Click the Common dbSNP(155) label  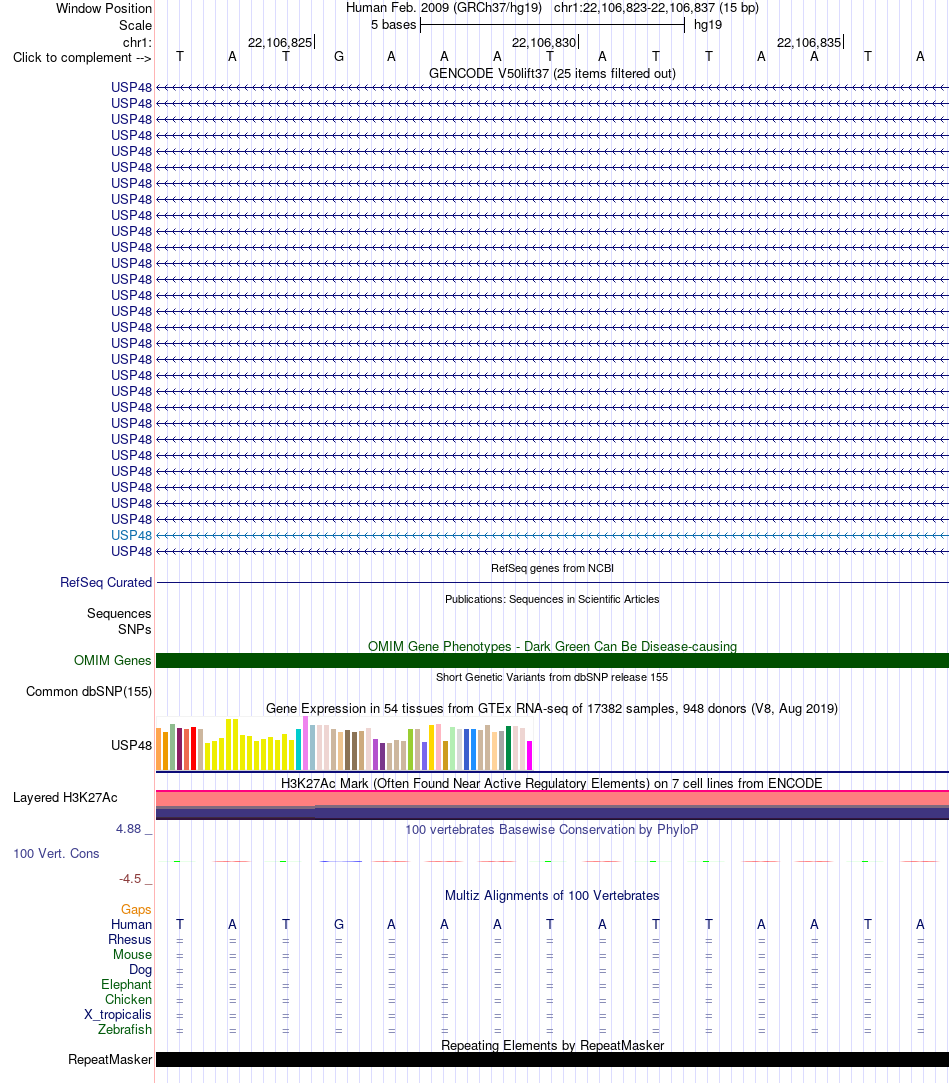pos(88,691)
